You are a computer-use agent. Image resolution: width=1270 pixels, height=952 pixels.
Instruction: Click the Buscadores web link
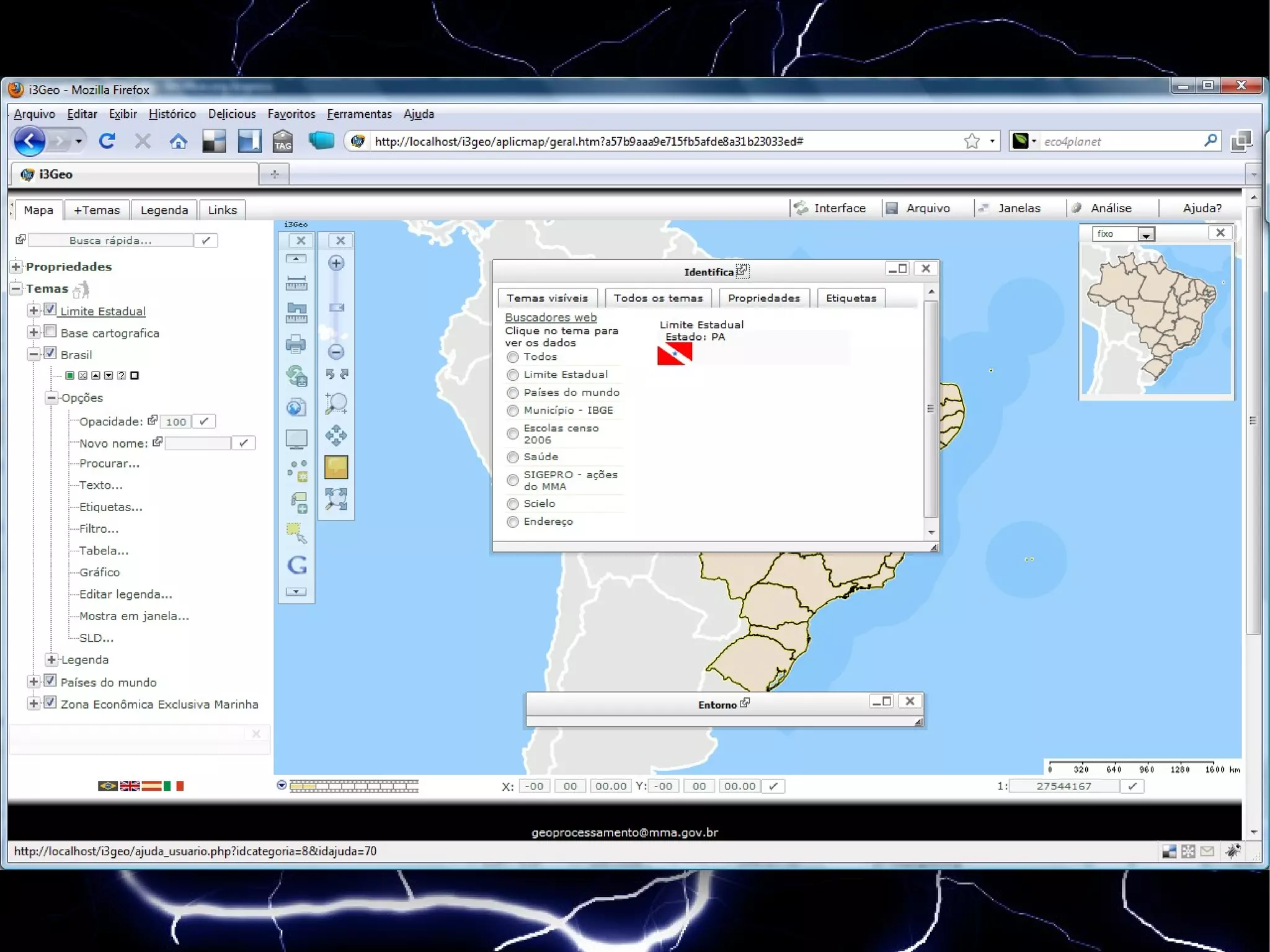(551, 318)
